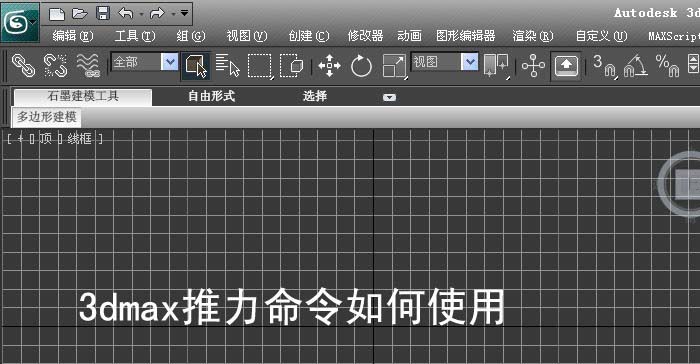Undo the last action
Image resolution: width=700 pixels, height=364 pixels.
coord(126,14)
